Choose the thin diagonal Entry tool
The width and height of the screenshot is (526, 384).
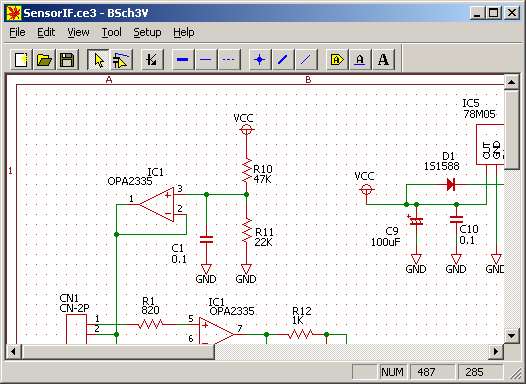(306, 60)
